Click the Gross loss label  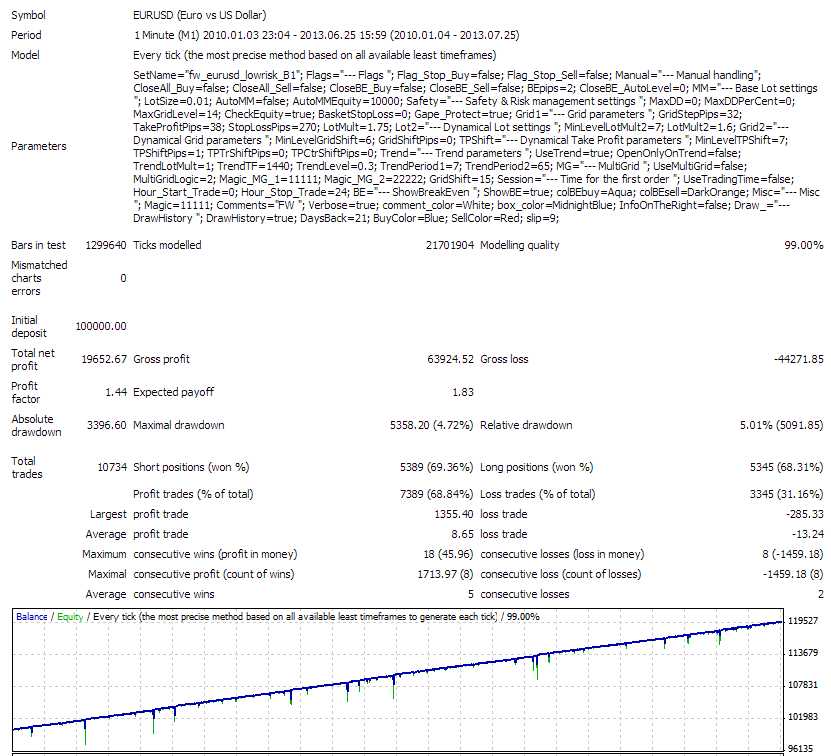[504, 359]
